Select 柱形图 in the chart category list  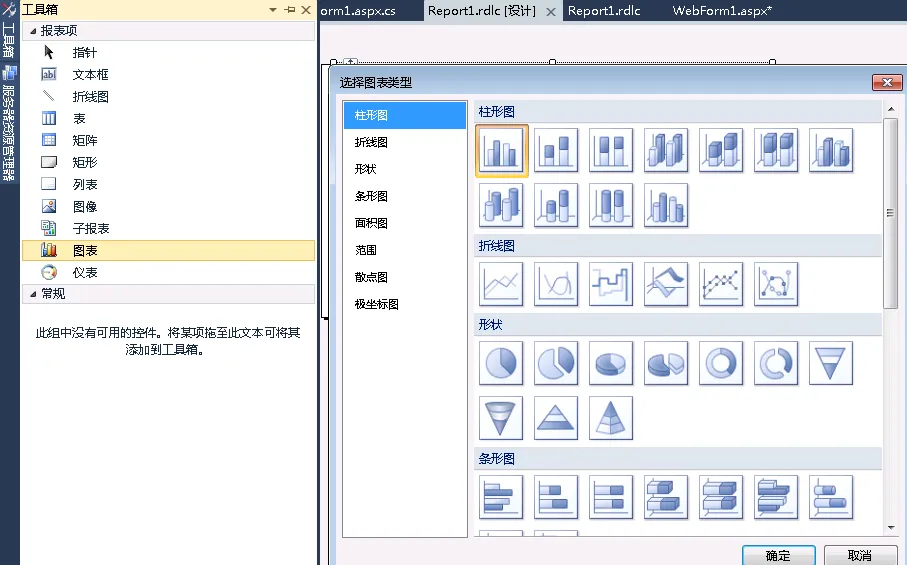pos(405,115)
